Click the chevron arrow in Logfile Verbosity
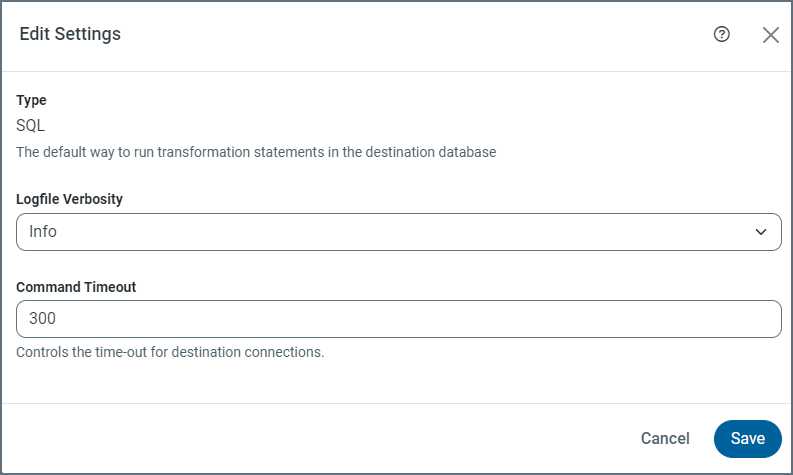793x475 pixels. [761, 232]
